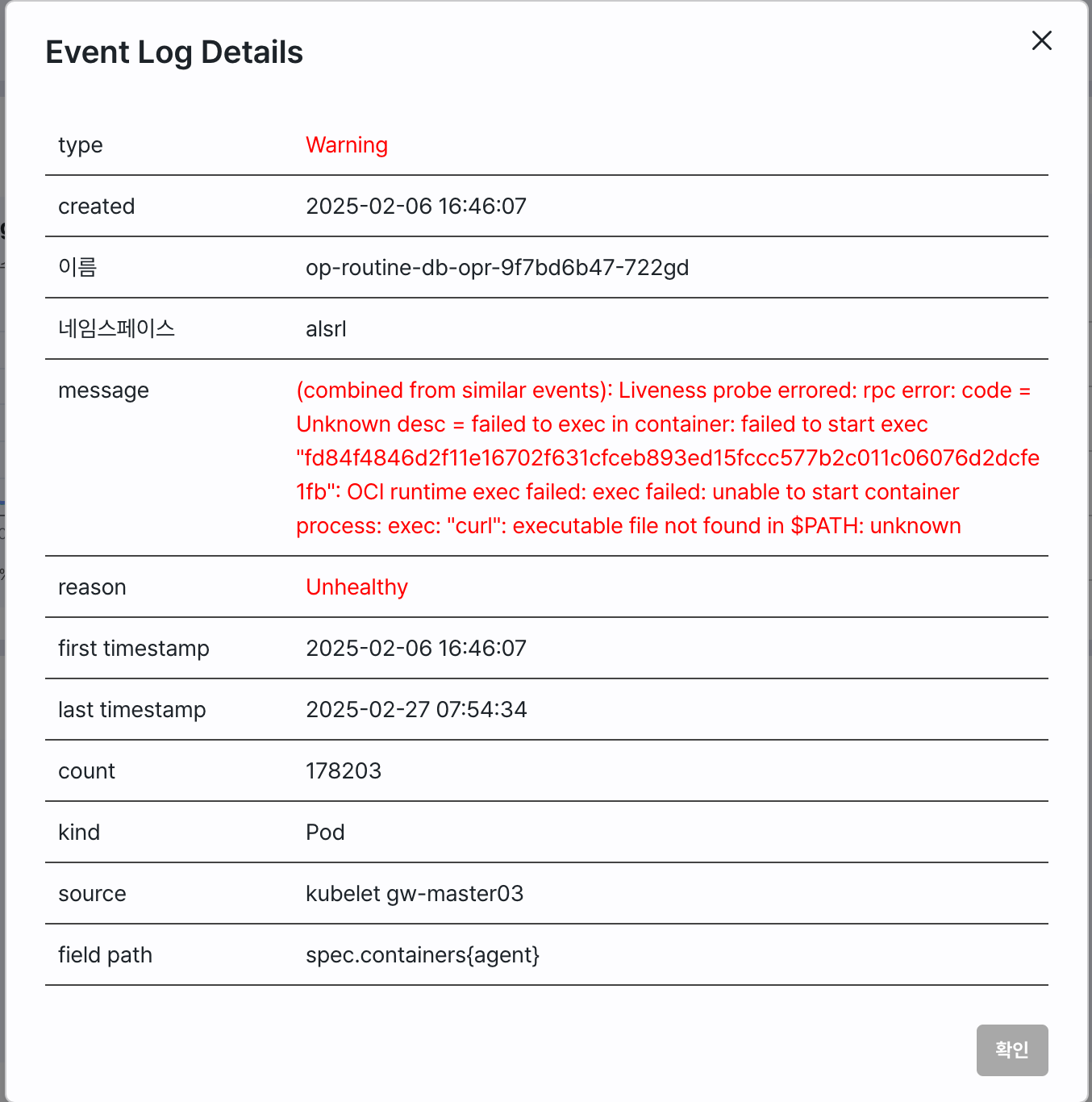
Task: Click the 'source' row label
Action: [92, 894]
